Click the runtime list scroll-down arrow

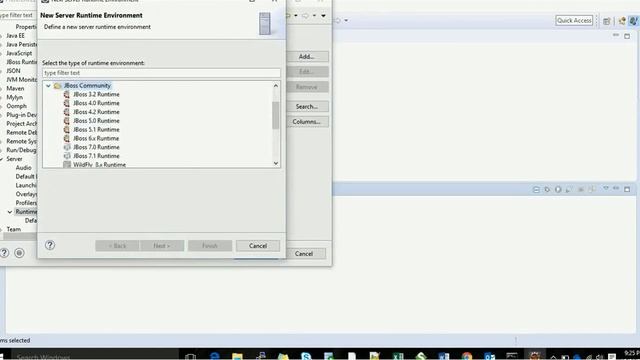[x=276, y=163]
